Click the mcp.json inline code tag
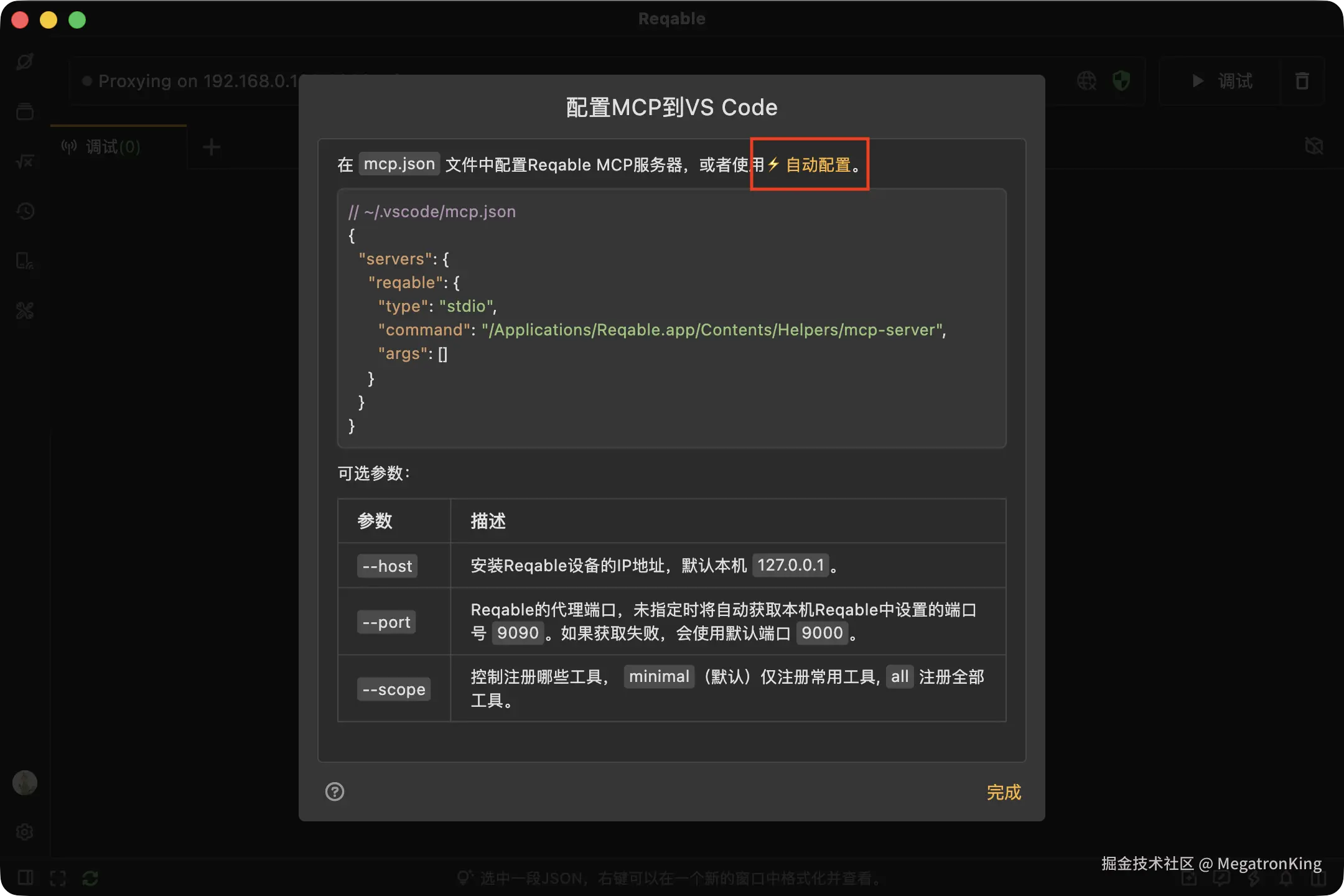Screen dimensions: 1344x896 click(399, 164)
